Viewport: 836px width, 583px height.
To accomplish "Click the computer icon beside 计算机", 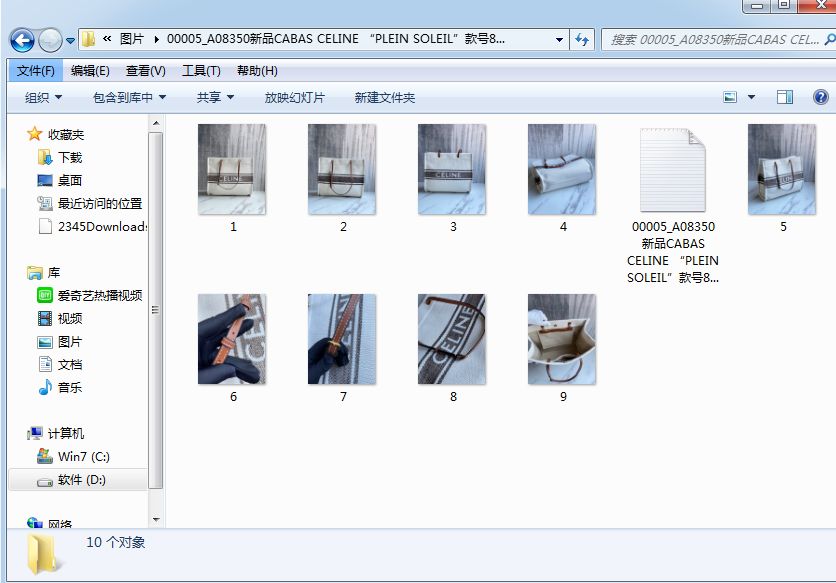I will point(35,434).
